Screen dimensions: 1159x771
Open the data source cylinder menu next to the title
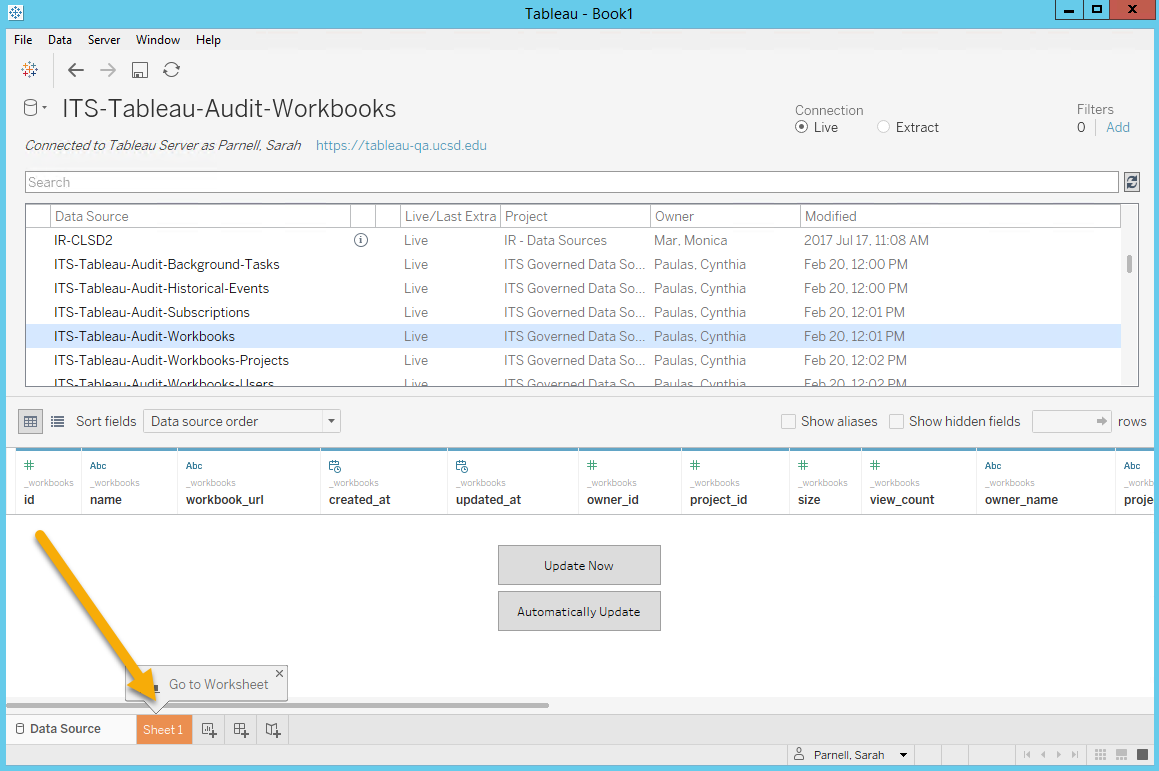point(34,108)
